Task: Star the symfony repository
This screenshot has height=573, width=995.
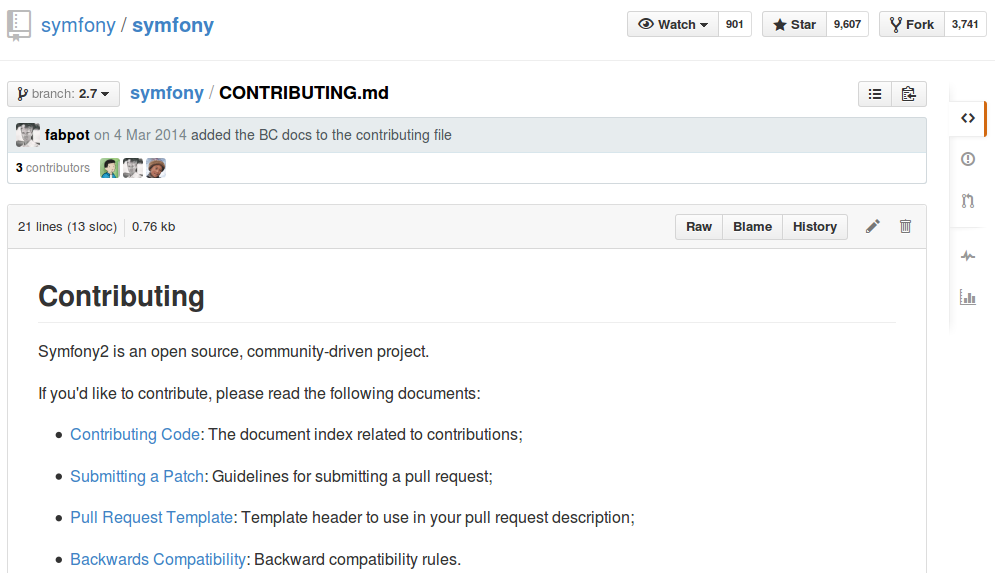Action: 794,24
